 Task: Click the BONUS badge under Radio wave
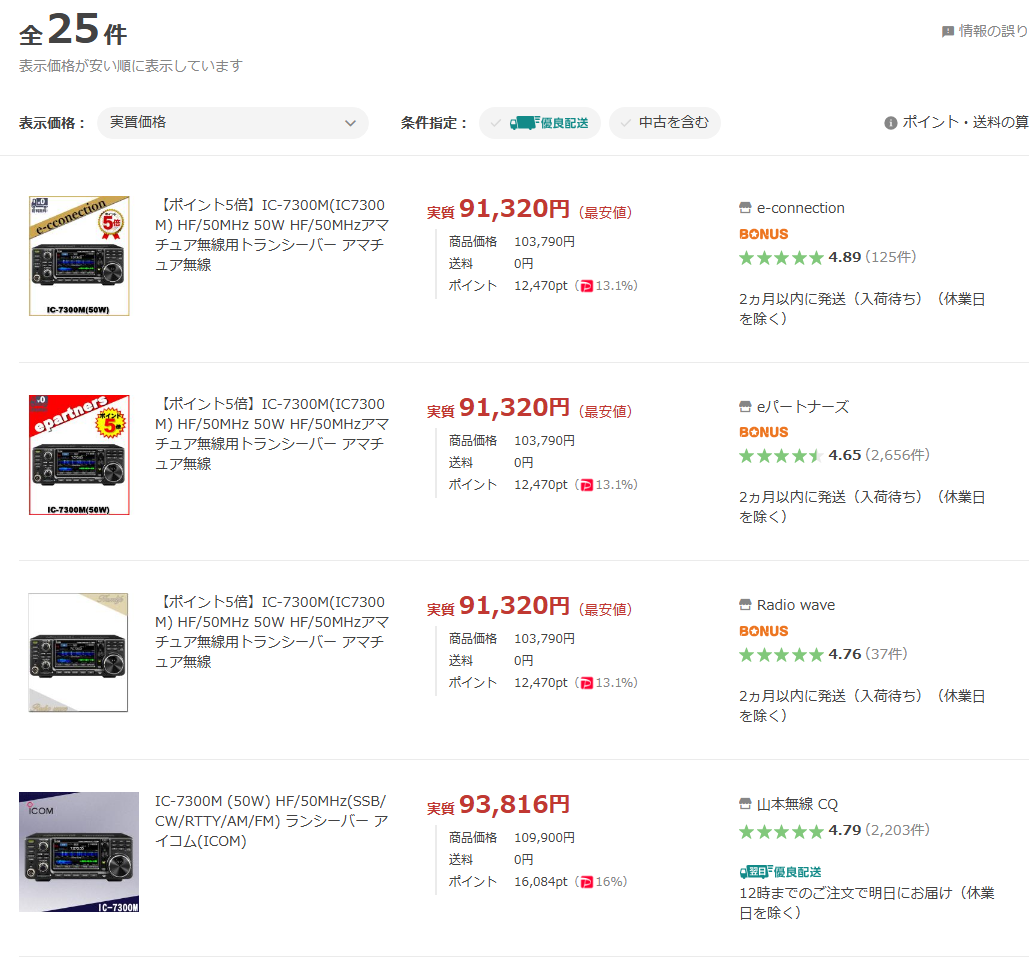(763, 631)
